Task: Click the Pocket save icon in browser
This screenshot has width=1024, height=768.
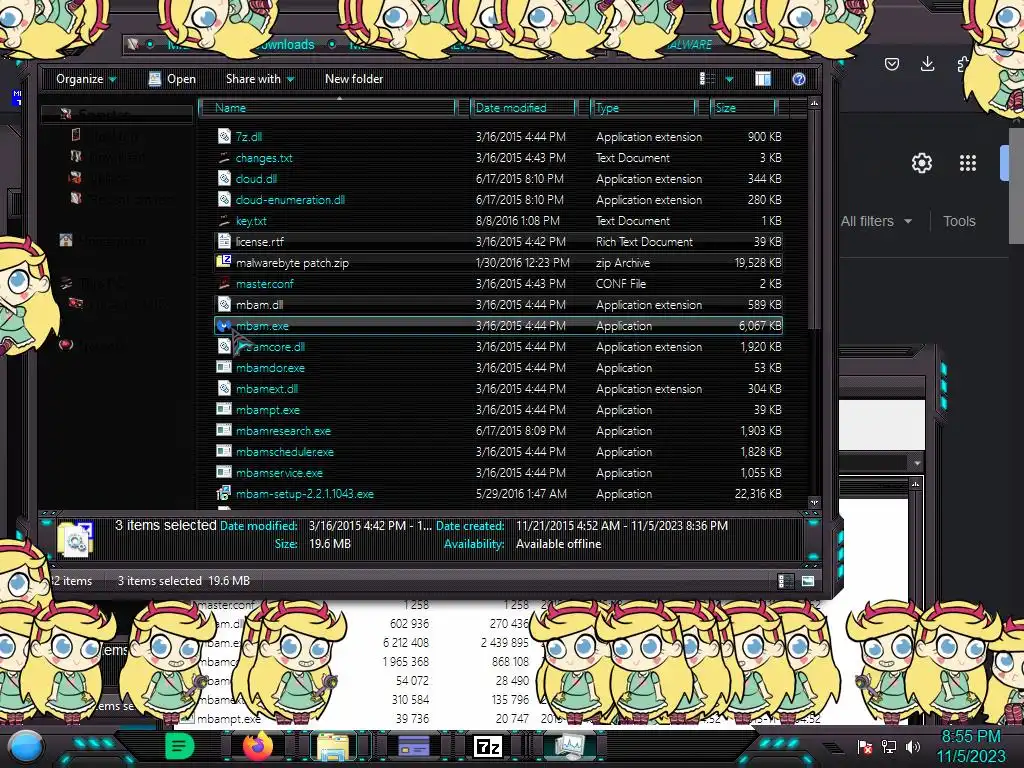Action: click(891, 63)
